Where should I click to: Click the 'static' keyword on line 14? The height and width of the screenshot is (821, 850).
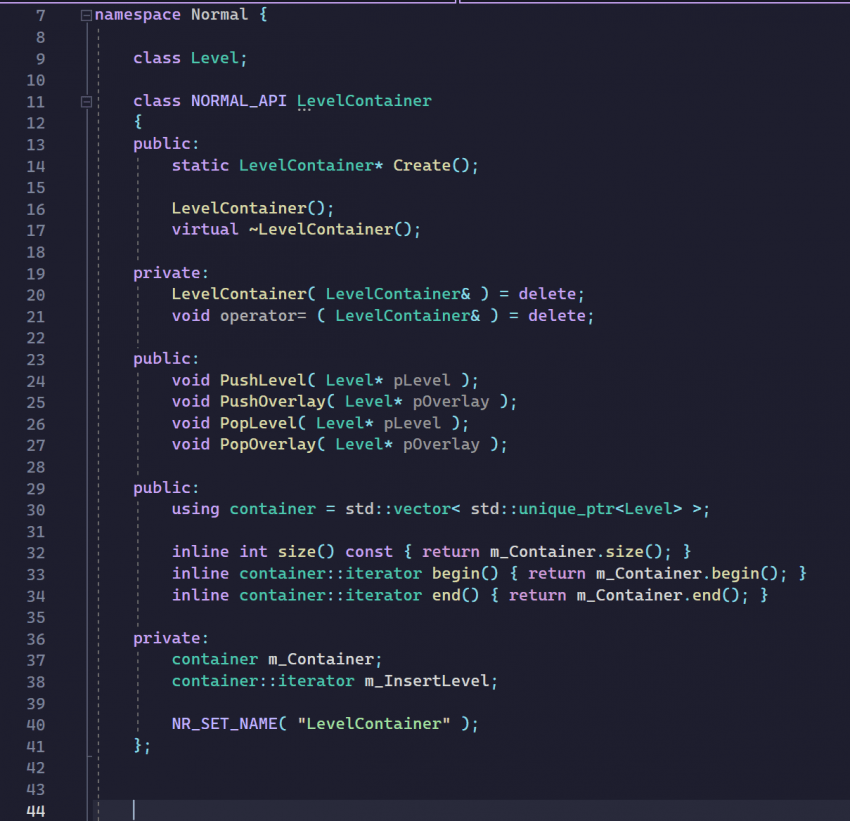click(201, 165)
